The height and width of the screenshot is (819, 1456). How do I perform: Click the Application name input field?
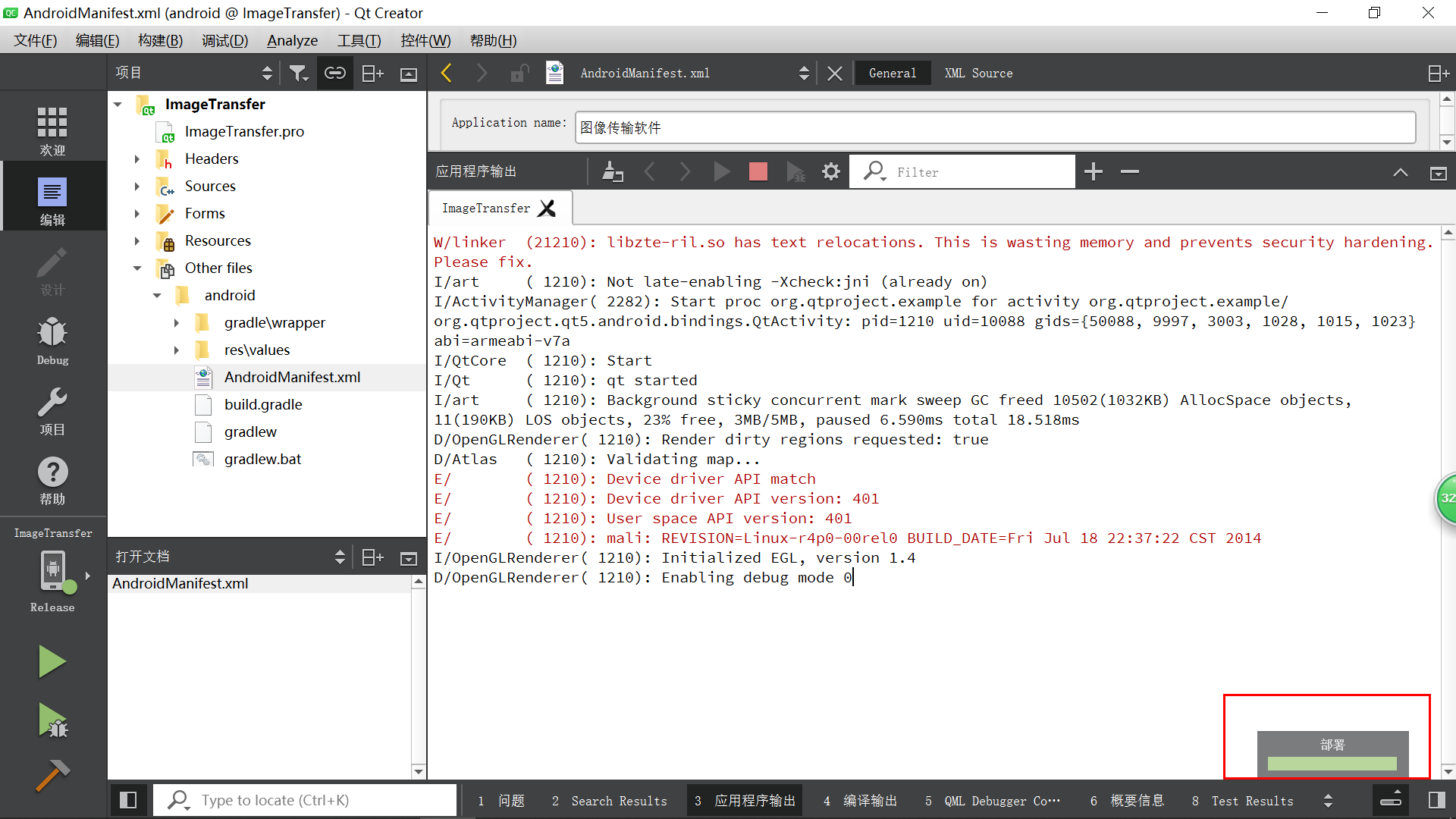pos(994,127)
